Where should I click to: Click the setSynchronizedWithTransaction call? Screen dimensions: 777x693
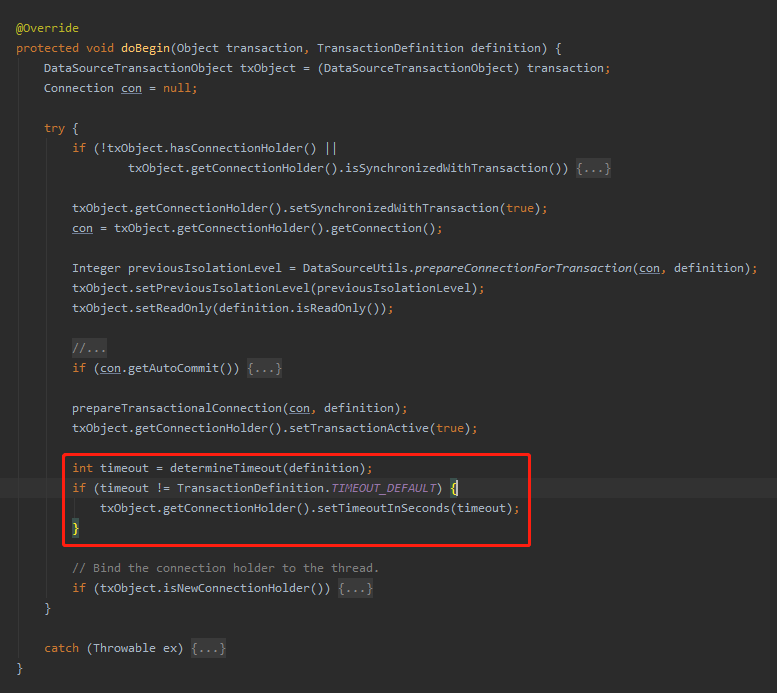tap(394, 208)
